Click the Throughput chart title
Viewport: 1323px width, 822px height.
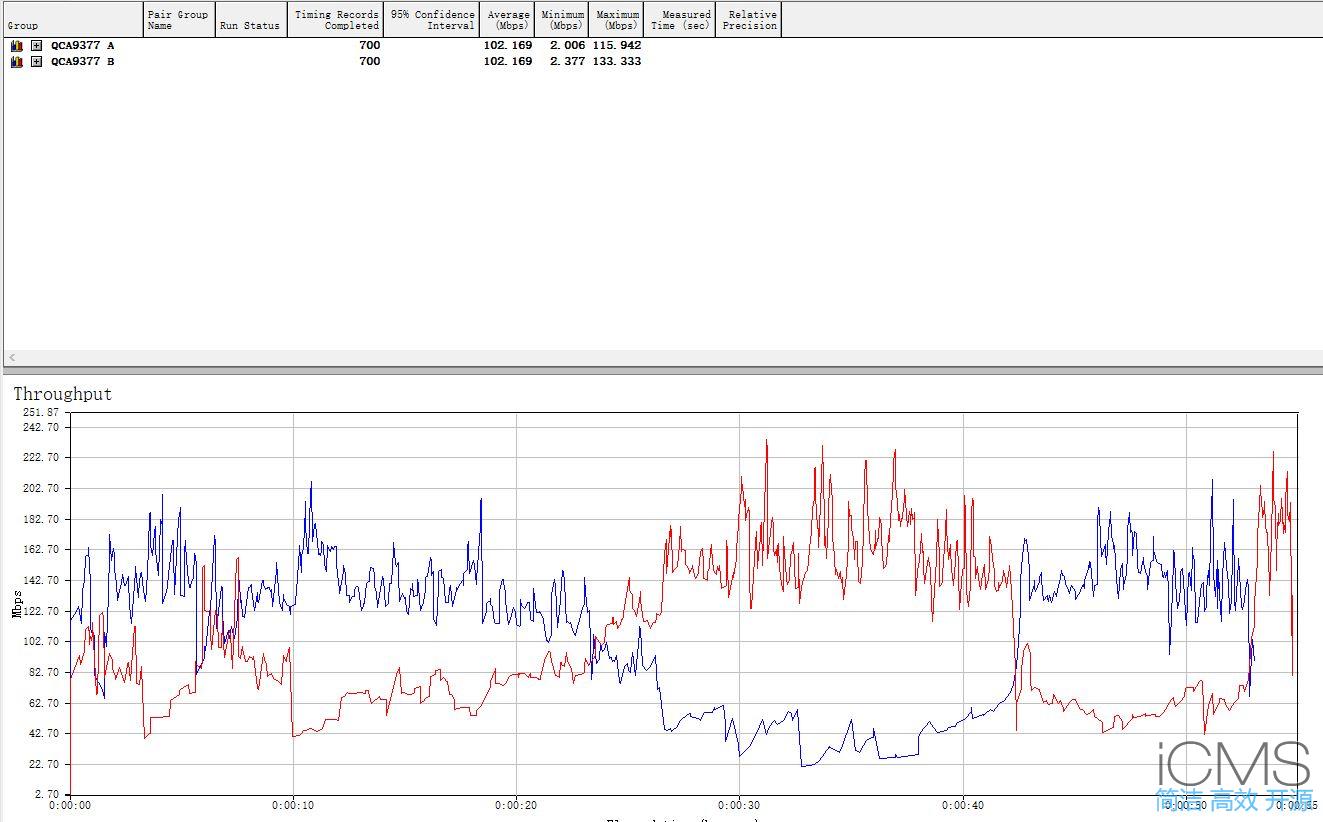point(62,394)
